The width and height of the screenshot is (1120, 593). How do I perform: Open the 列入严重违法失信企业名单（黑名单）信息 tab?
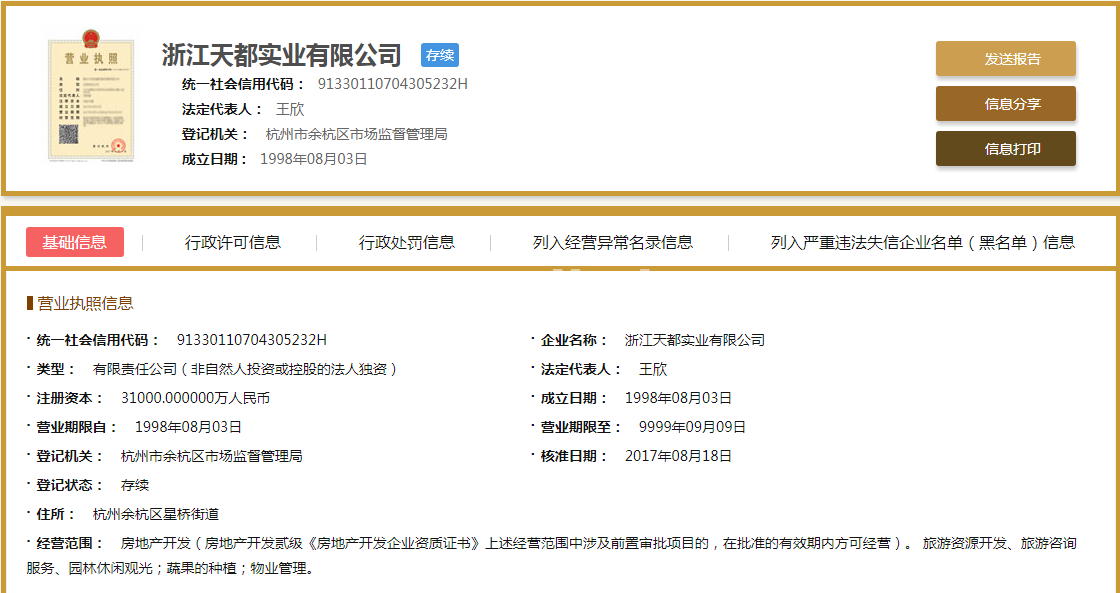[x=922, y=242]
